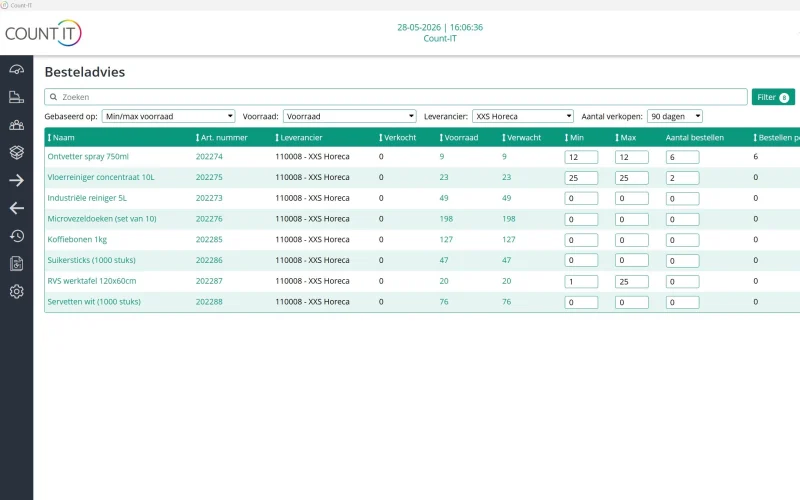The height and width of the screenshot is (500, 800).
Task: Click Verwacht value 127 for Koffiebonen
Action: tap(509, 239)
